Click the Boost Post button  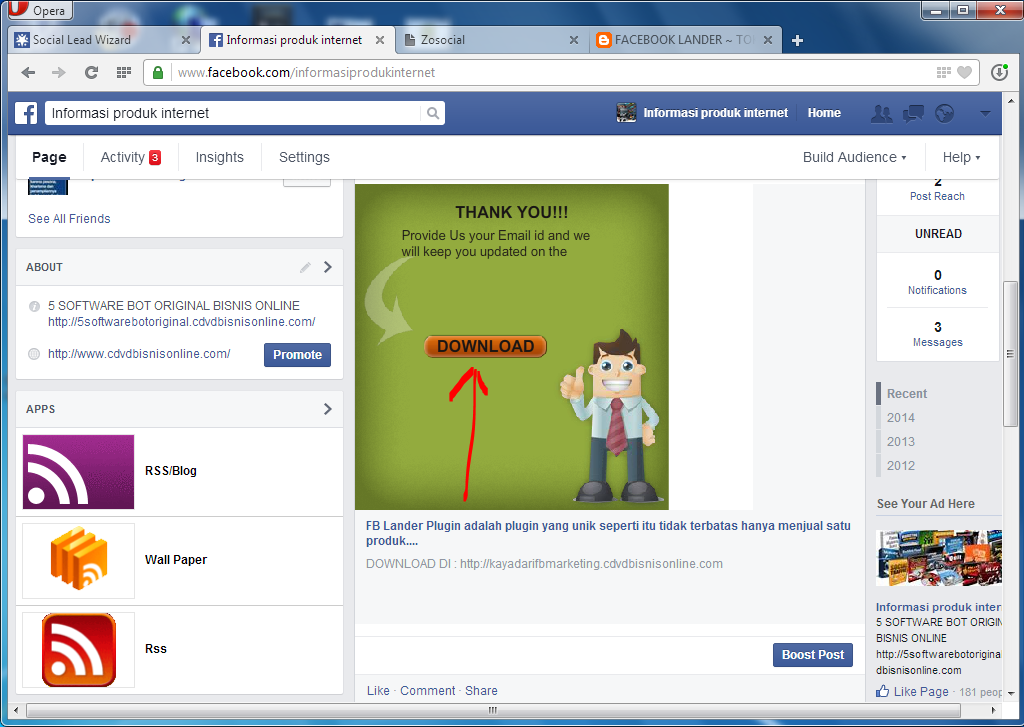coord(812,654)
